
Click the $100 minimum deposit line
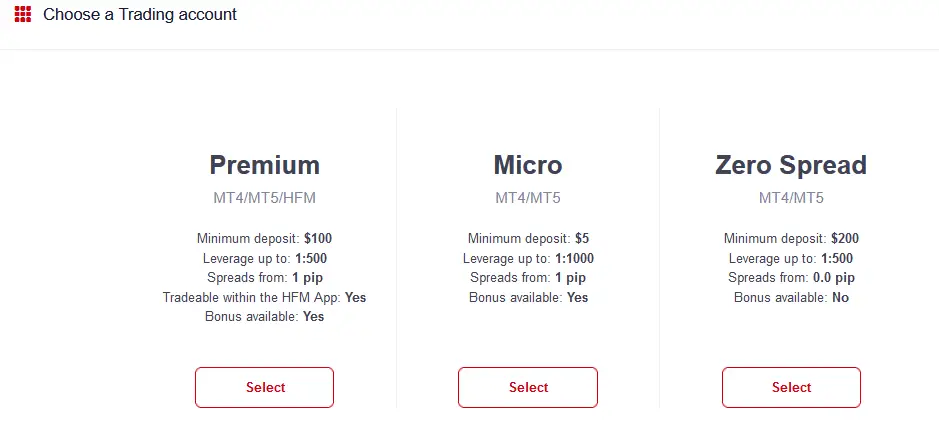pos(264,239)
